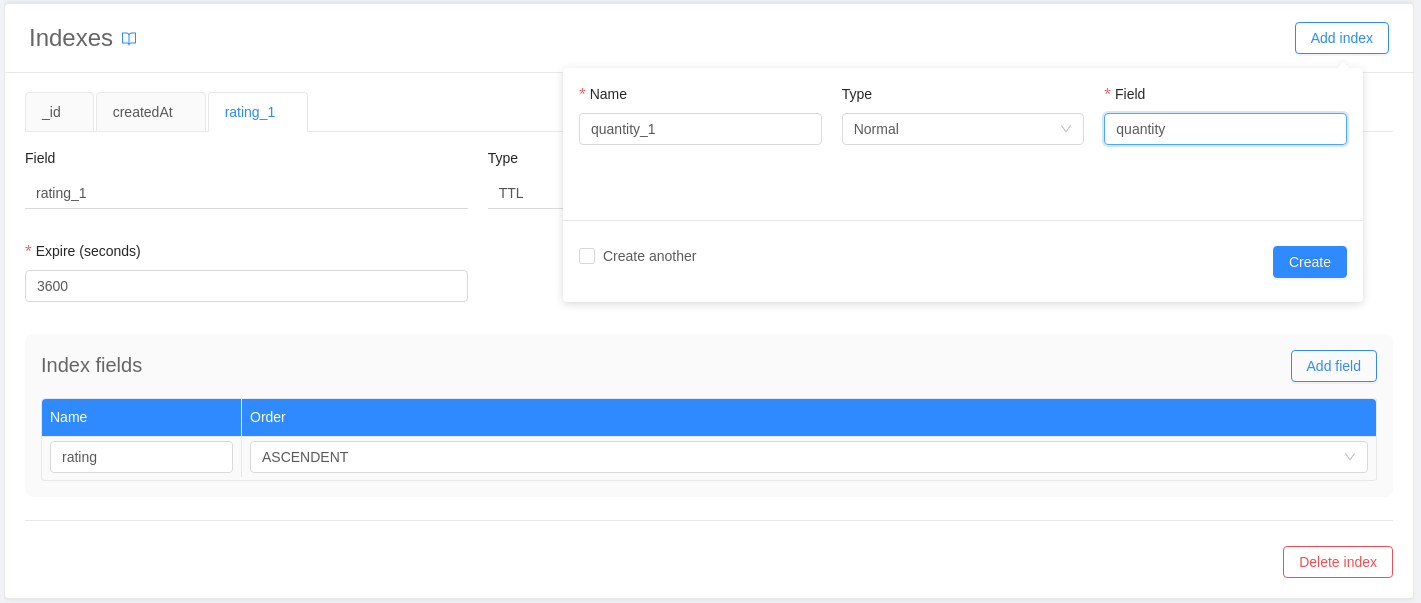Image resolution: width=1421 pixels, height=603 pixels.
Task: Click the red Delete index button
Action: click(x=1337, y=562)
